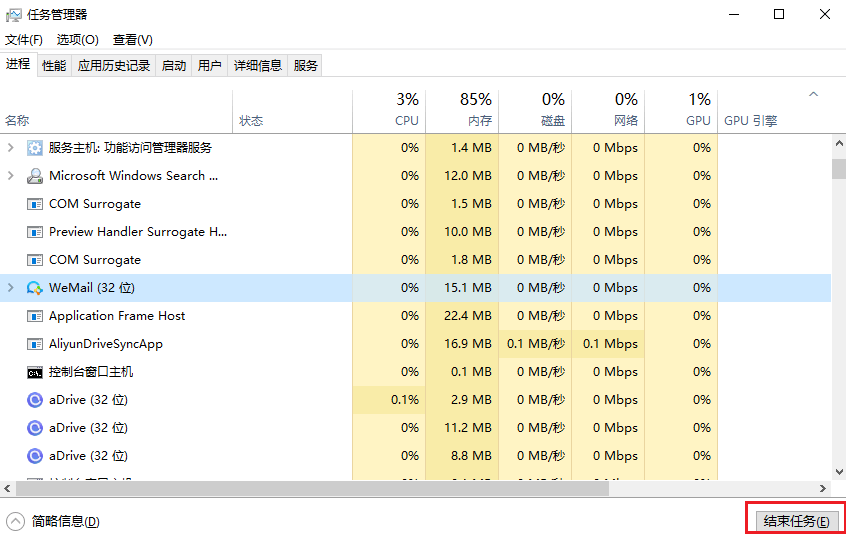Sort by the 磁盘 column header
This screenshot has width=846, height=539.
535,112
